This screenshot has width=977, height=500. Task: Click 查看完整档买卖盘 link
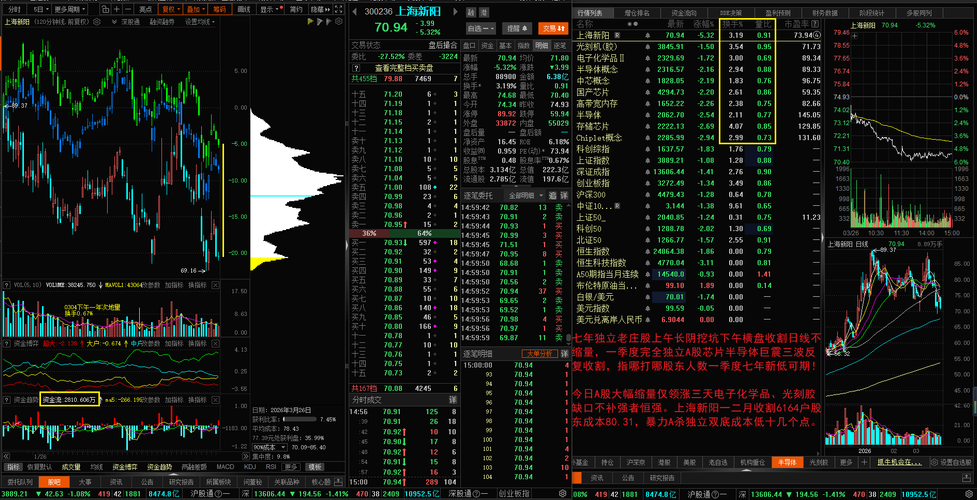(x=404, y=67)
